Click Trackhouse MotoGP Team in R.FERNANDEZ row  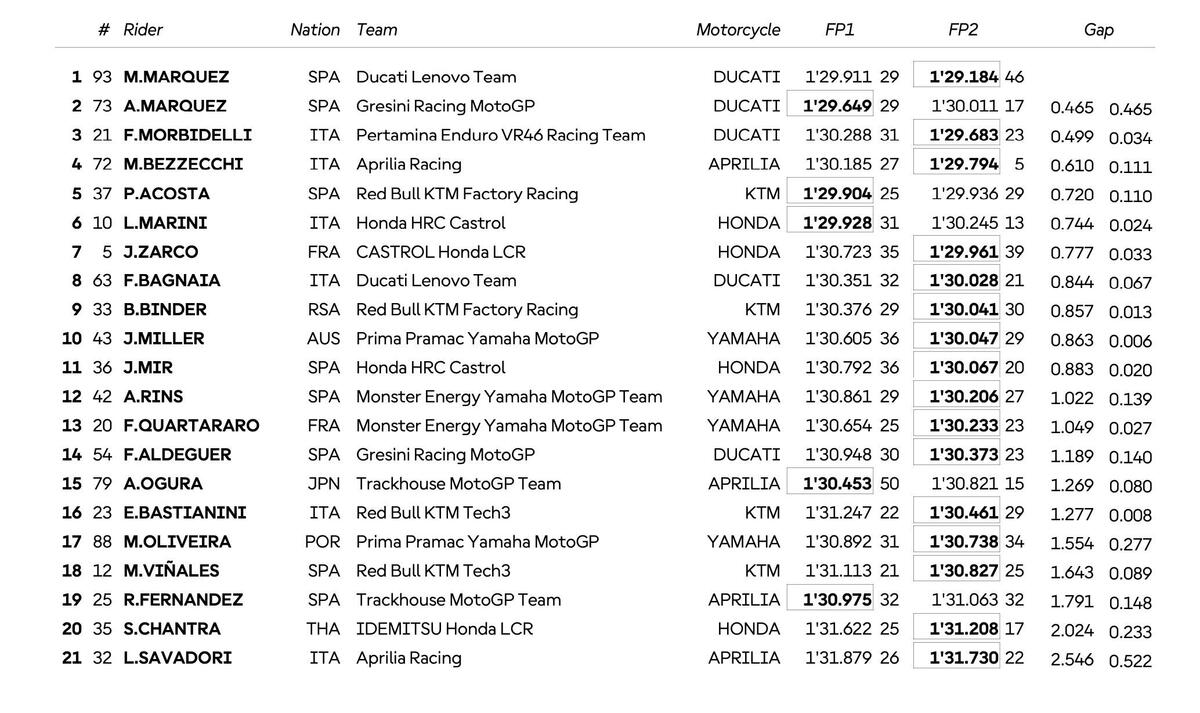[x=459, y=600]
